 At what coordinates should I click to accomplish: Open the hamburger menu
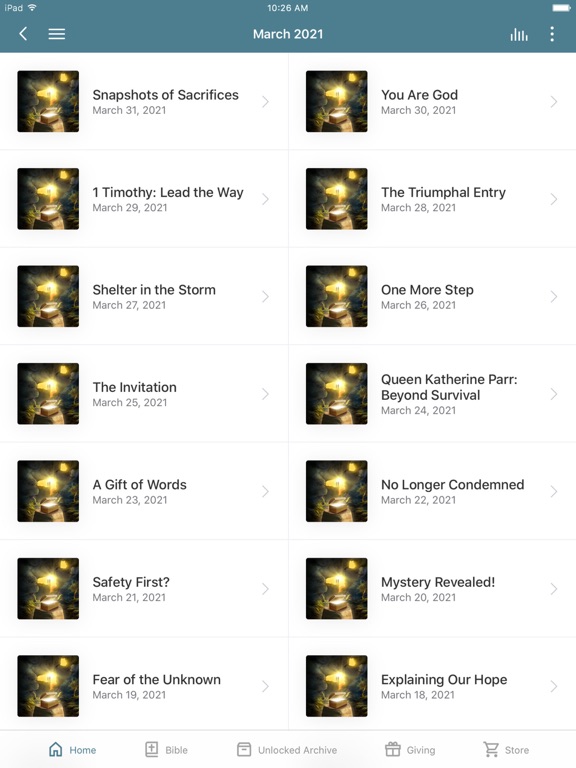tap(57, 34)
